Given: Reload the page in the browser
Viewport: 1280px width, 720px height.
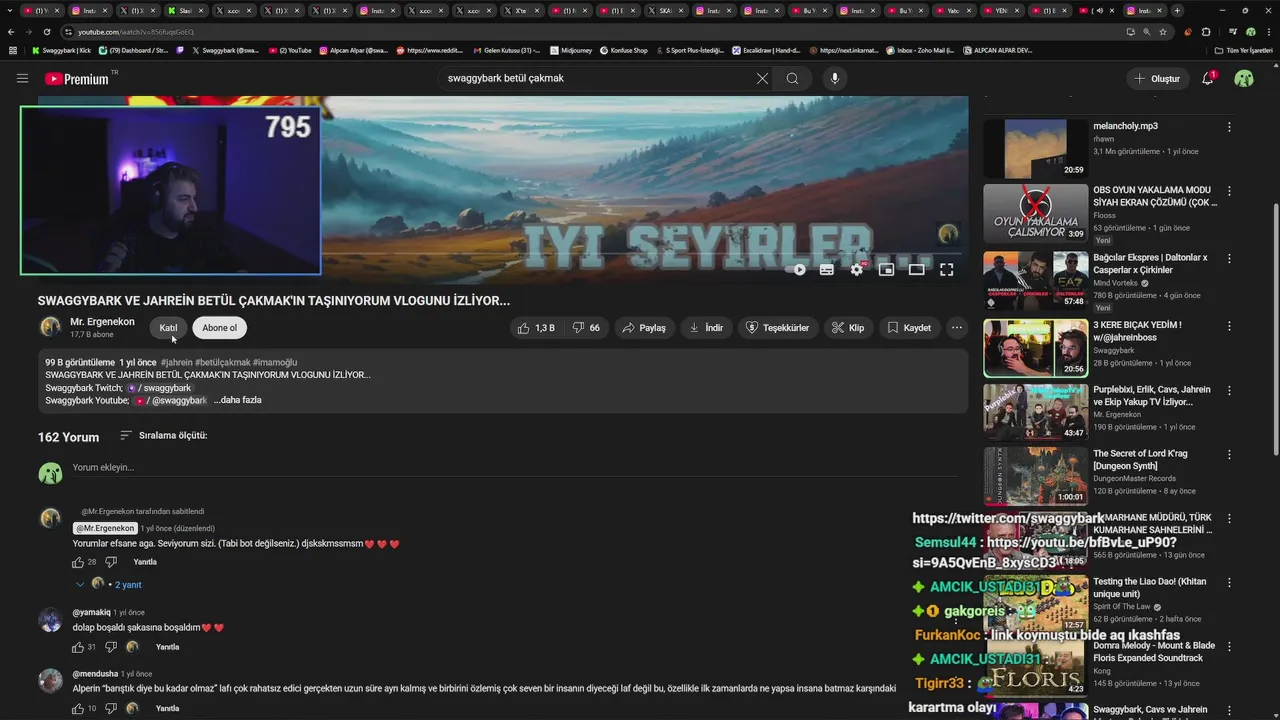Looking at the screenshot, I should tap(46, 32).
